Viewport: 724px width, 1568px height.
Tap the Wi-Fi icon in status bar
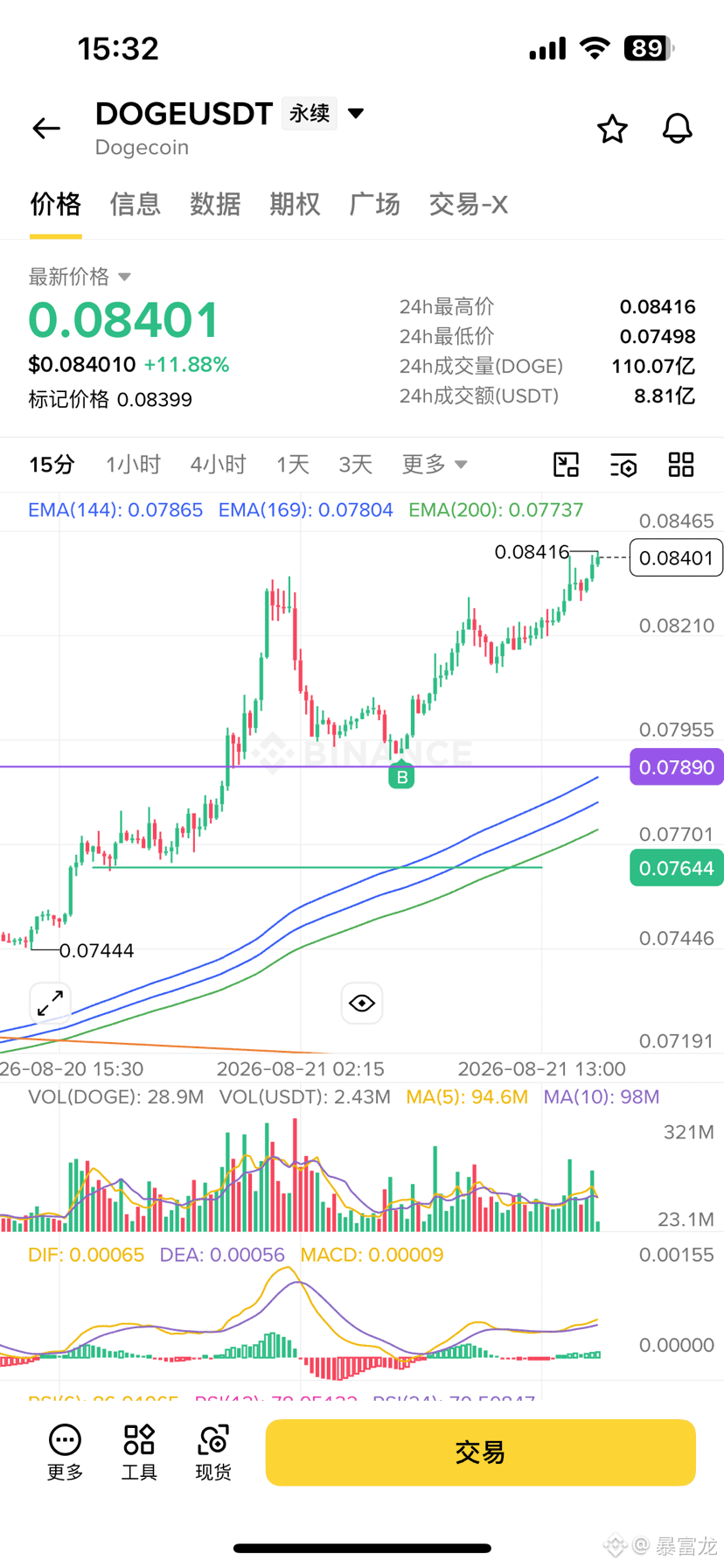pos(595,48)
